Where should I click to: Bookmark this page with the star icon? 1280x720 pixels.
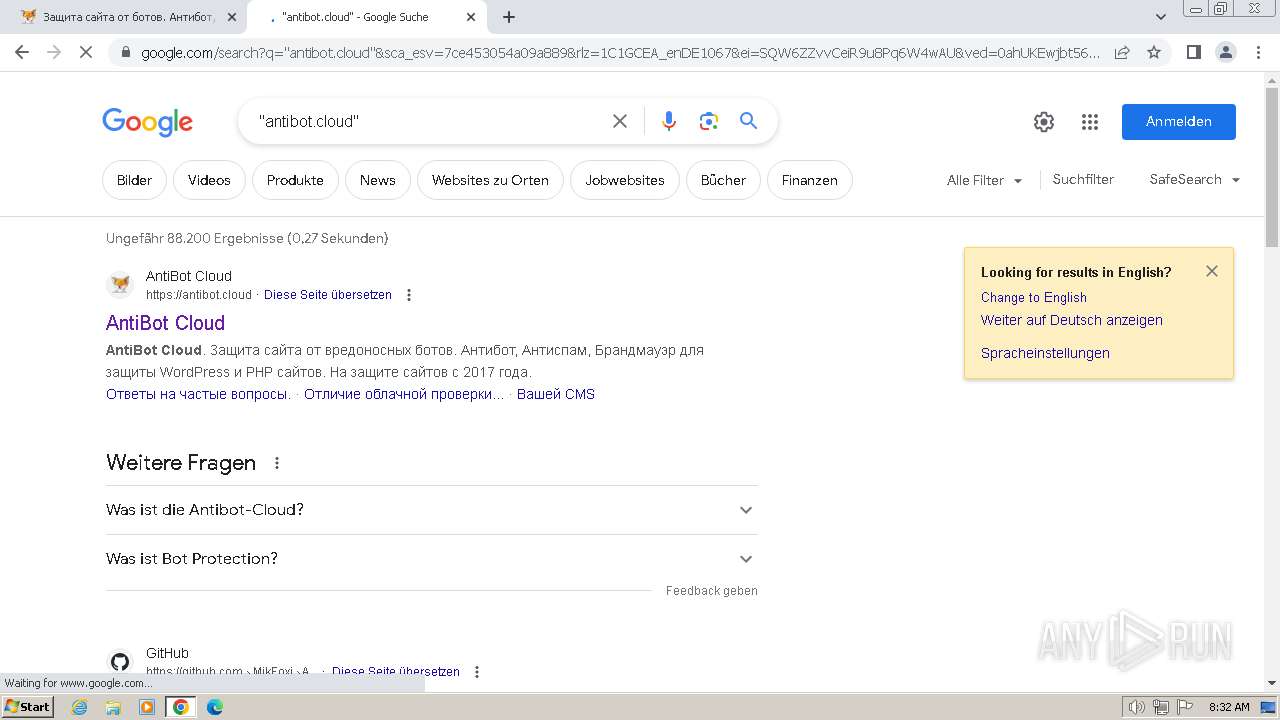[x=1154, y=52]
